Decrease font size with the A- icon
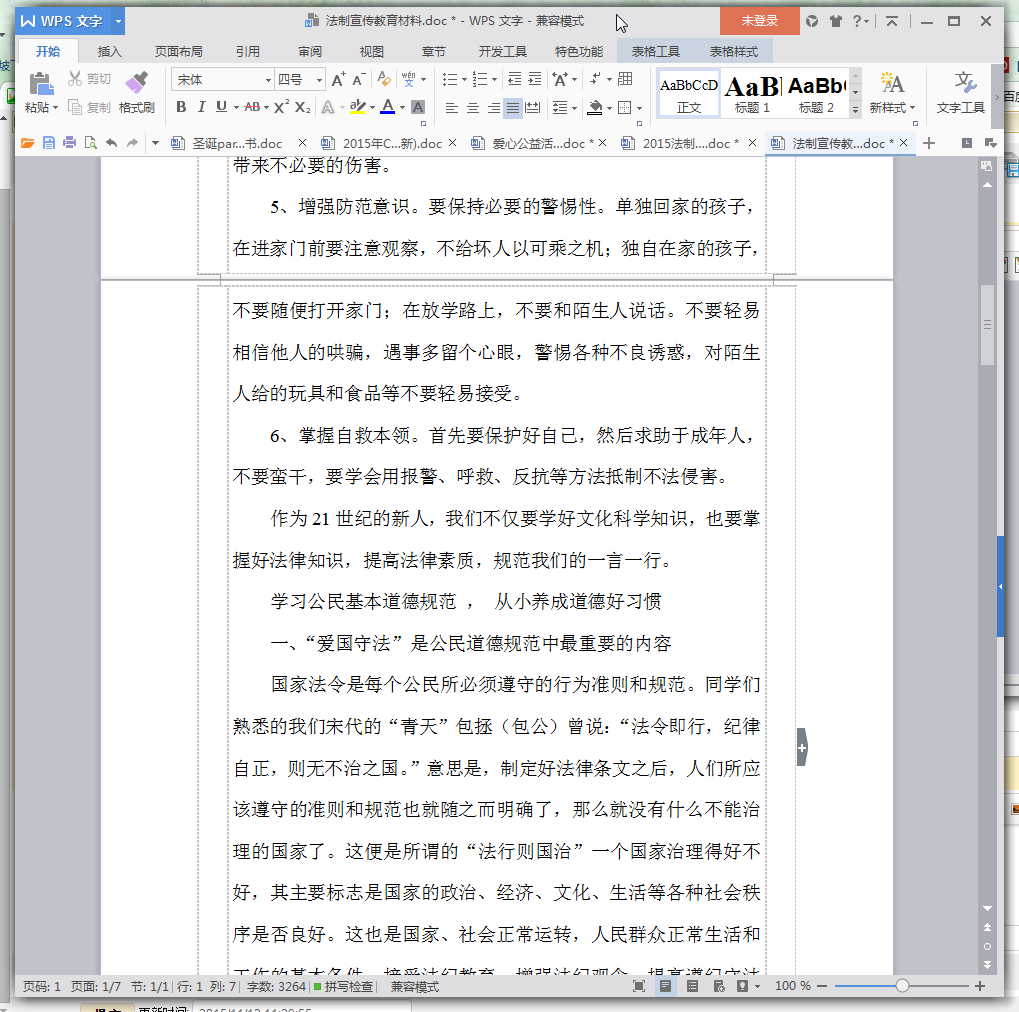 click(x=359, y=79)
